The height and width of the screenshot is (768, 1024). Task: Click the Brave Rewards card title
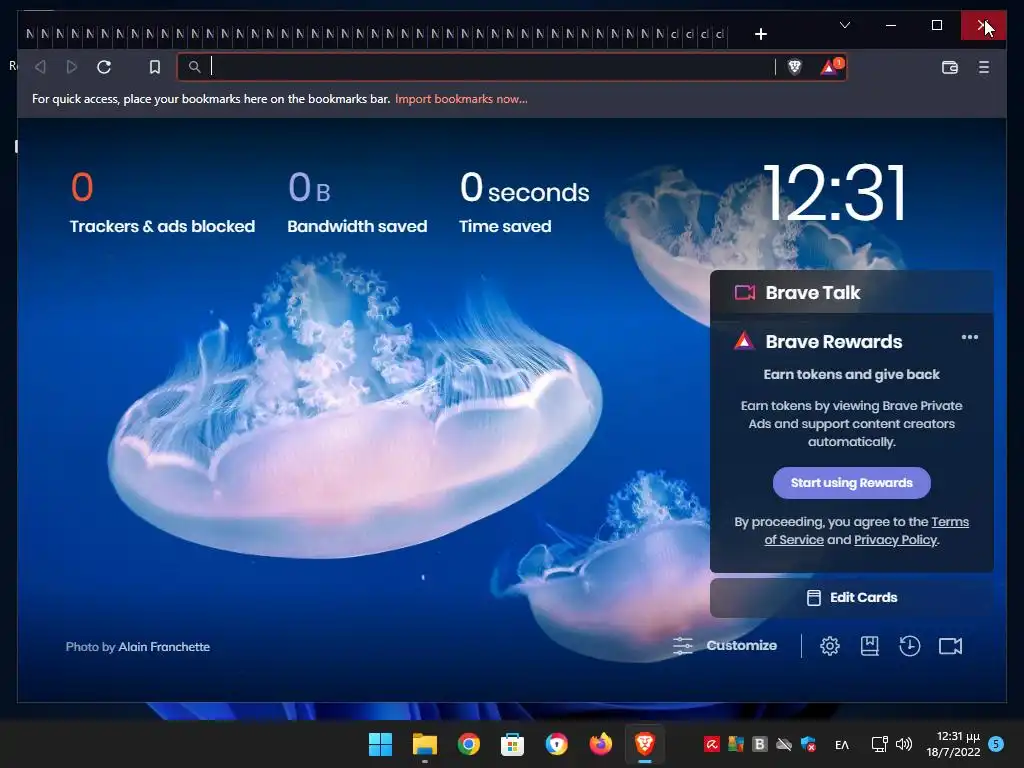(x=833, y=342)
